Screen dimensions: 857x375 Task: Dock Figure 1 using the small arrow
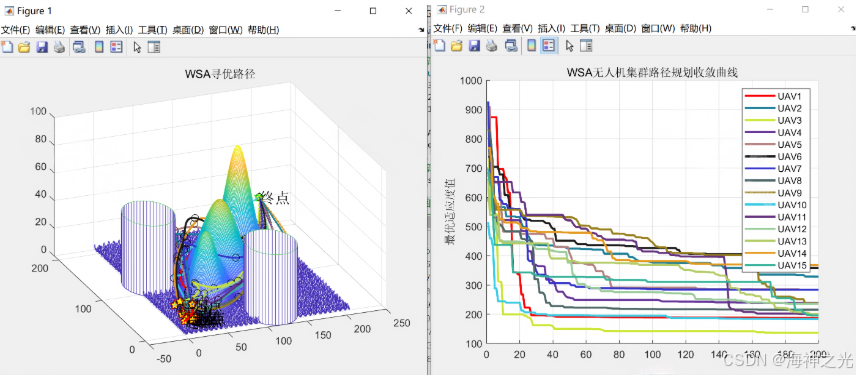(421, 30)
